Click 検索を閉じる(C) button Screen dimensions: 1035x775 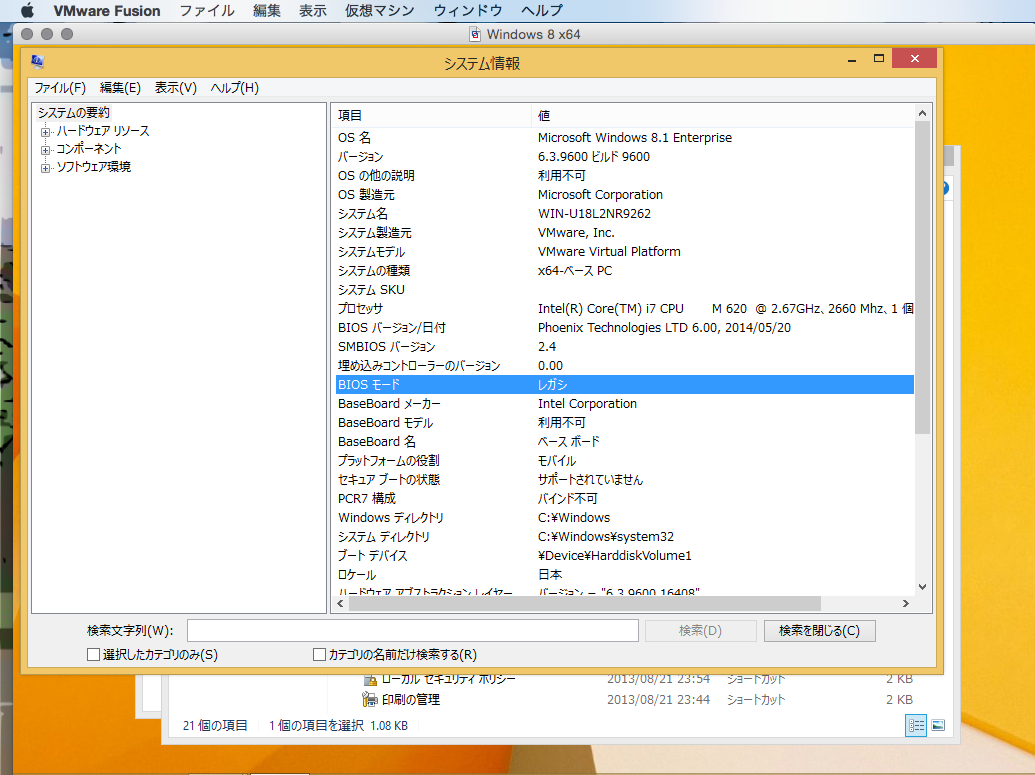[819, 630]
